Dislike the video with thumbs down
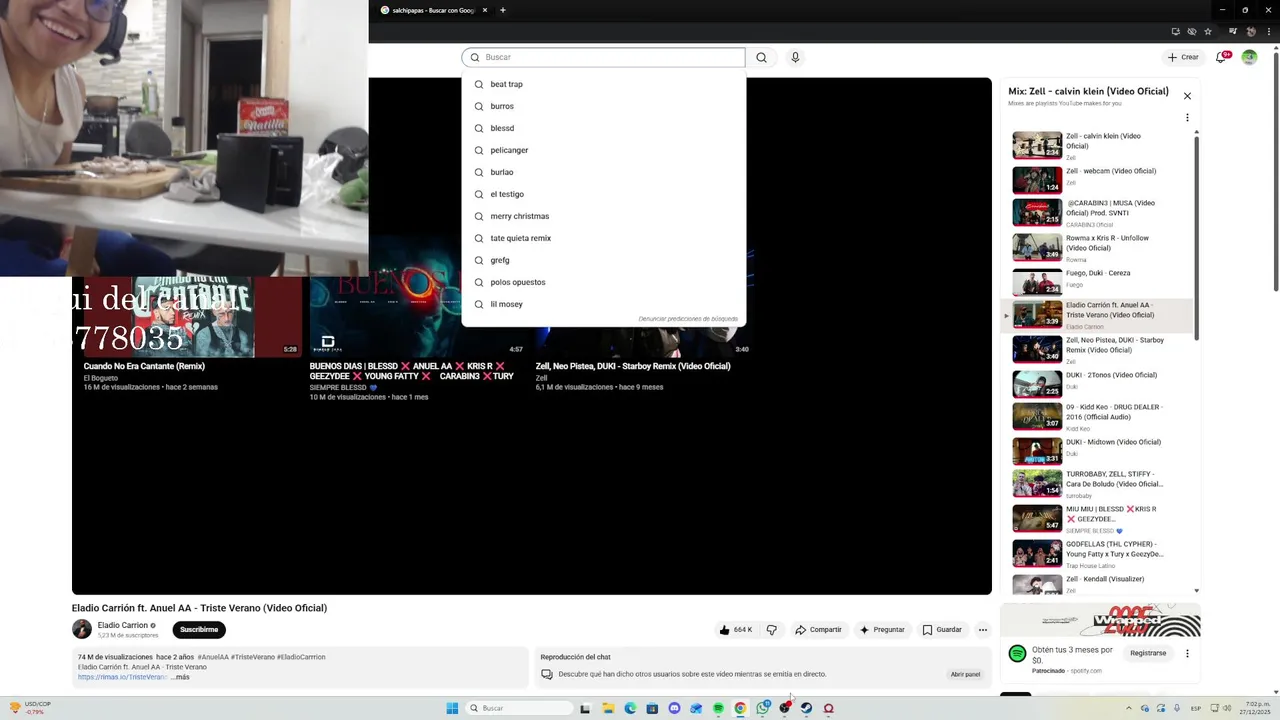1280x720 pixels. coord(771,630)
